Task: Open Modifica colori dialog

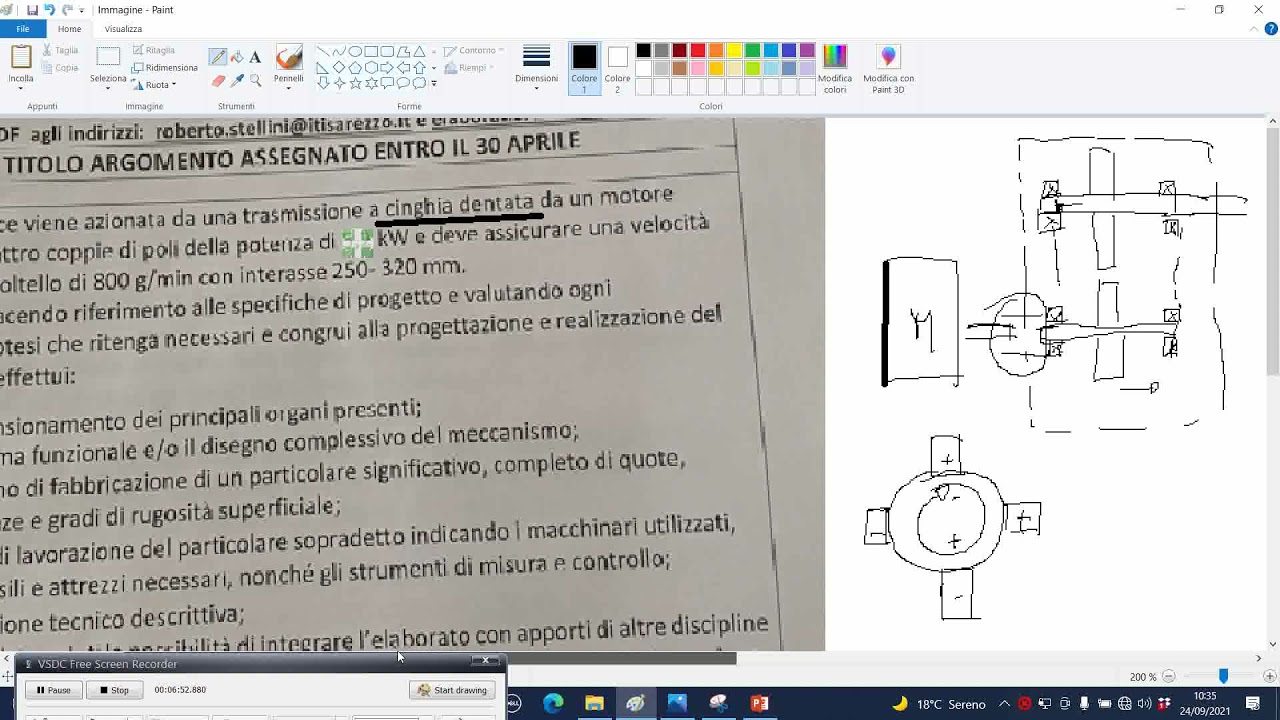Action: coord(835,69)
